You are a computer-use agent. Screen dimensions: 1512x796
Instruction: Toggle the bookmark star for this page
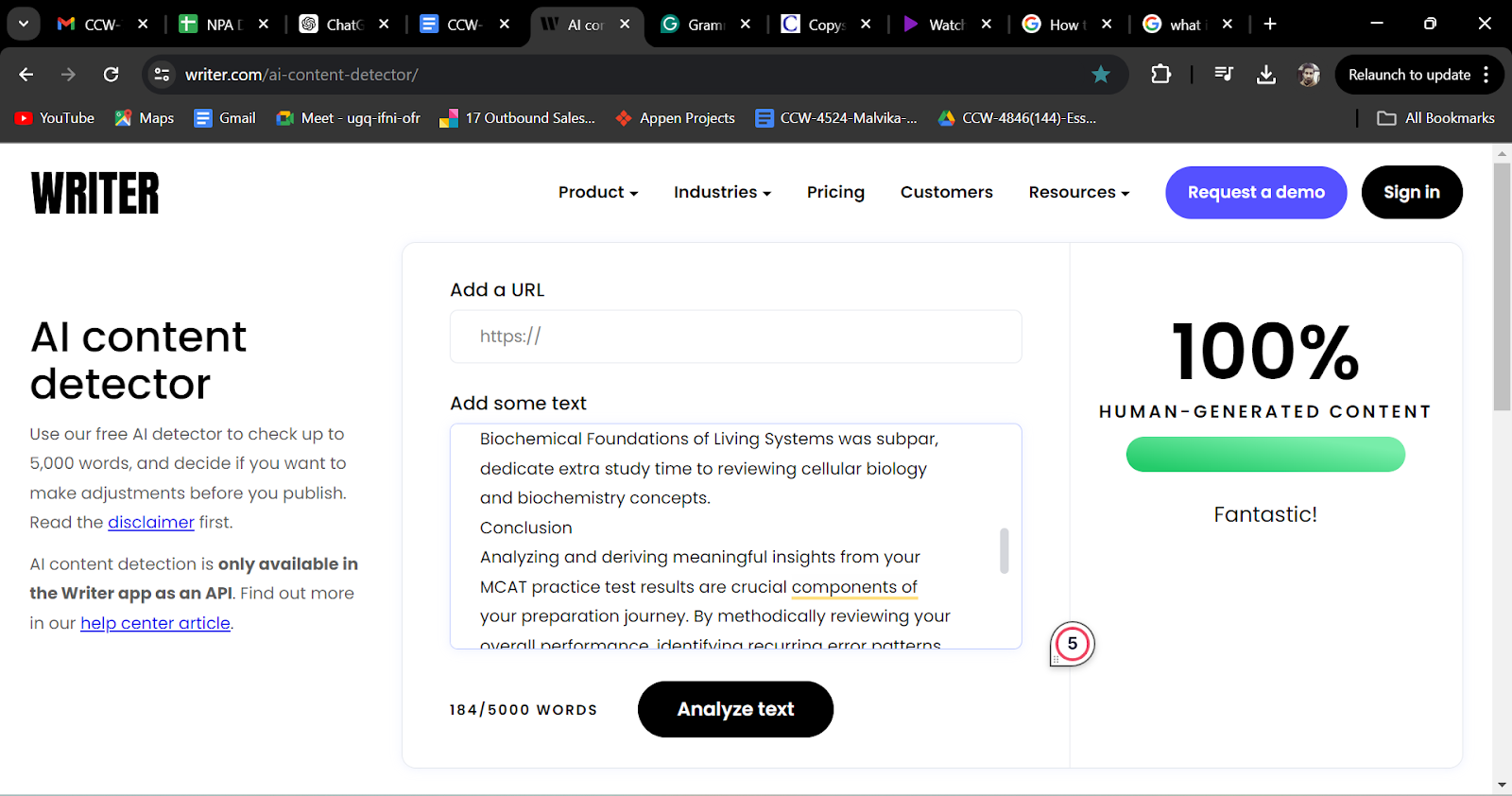[1101, 75]
